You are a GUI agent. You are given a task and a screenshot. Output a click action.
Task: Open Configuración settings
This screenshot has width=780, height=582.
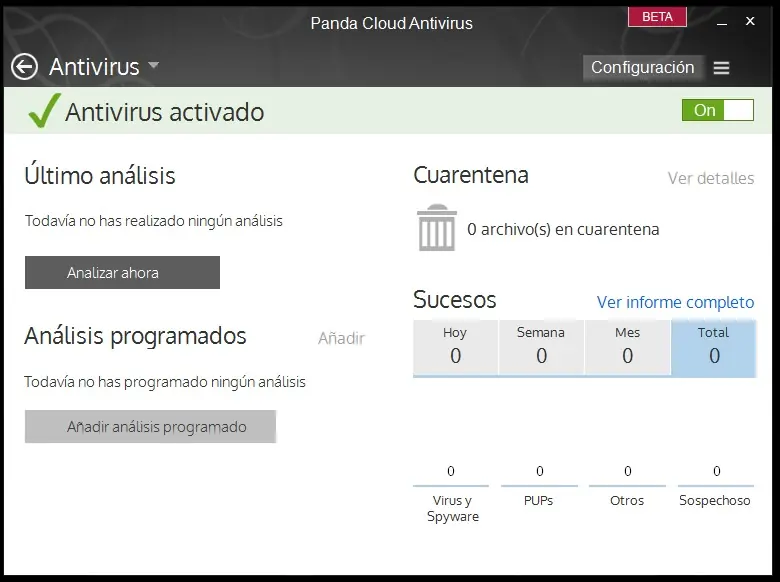643,67
